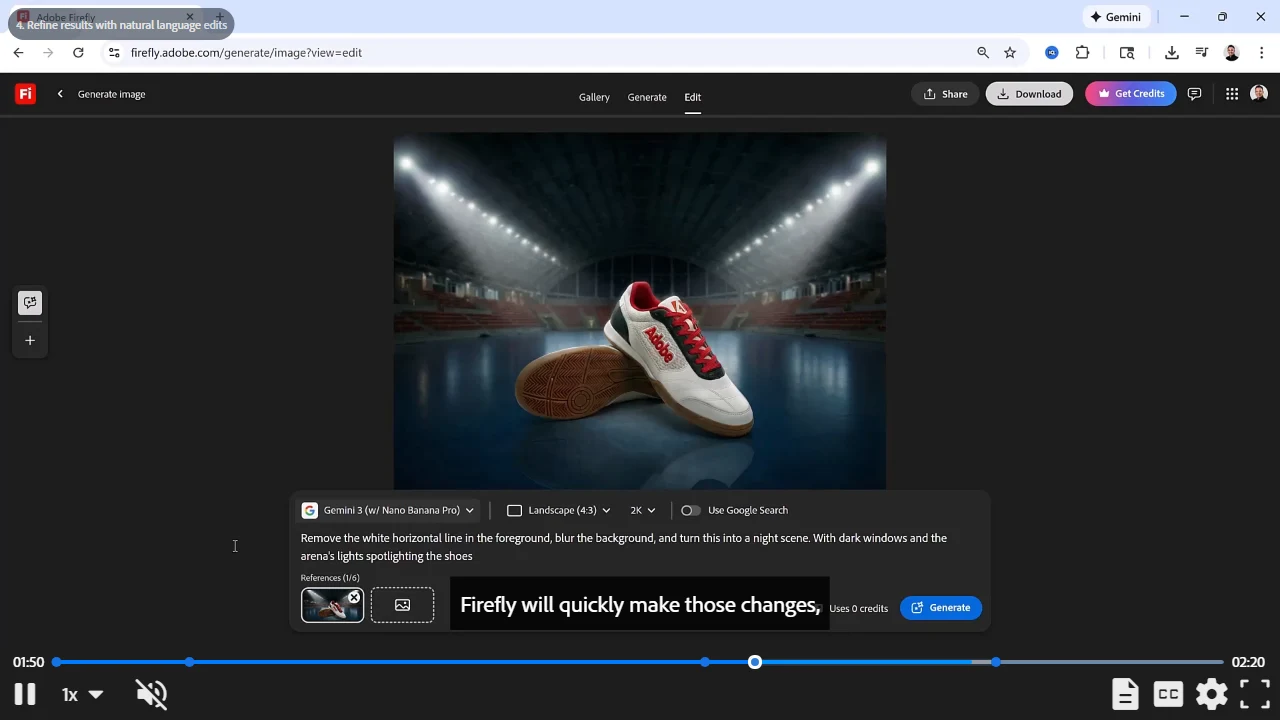This screenshot has width=1280, height=720.
Task: Jump to last chapter marker on timeline
Action: tap(996, 662)
